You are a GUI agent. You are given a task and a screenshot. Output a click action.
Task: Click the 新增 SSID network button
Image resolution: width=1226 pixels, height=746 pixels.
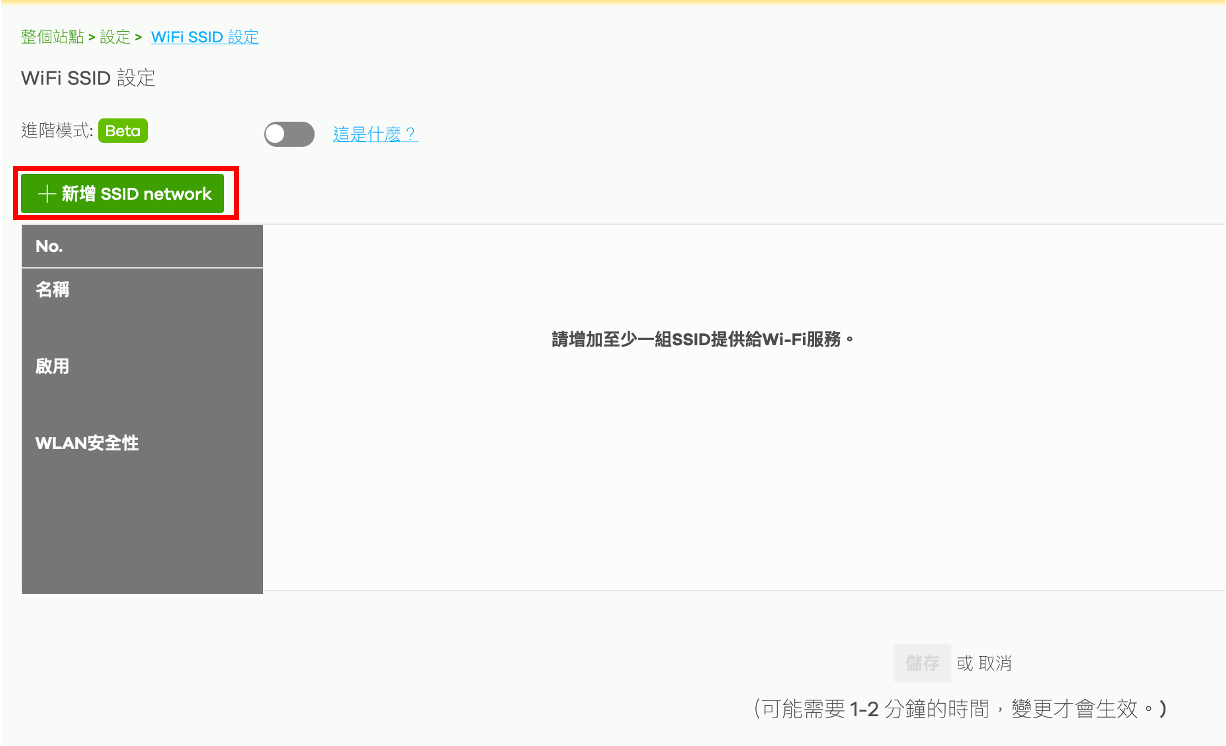click(x=123, y=194)
